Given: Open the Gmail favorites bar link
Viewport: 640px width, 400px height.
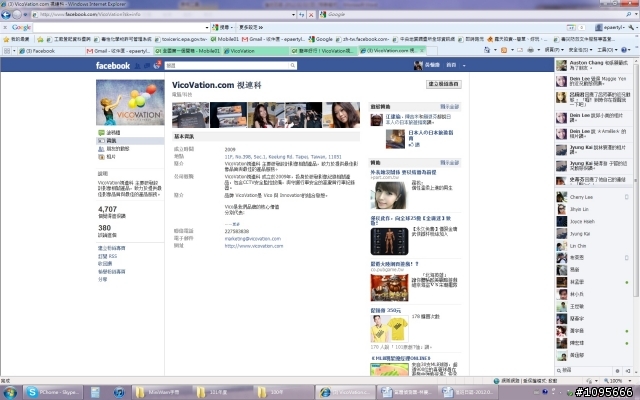Looking at the screenshot, I should pos(273,39).
